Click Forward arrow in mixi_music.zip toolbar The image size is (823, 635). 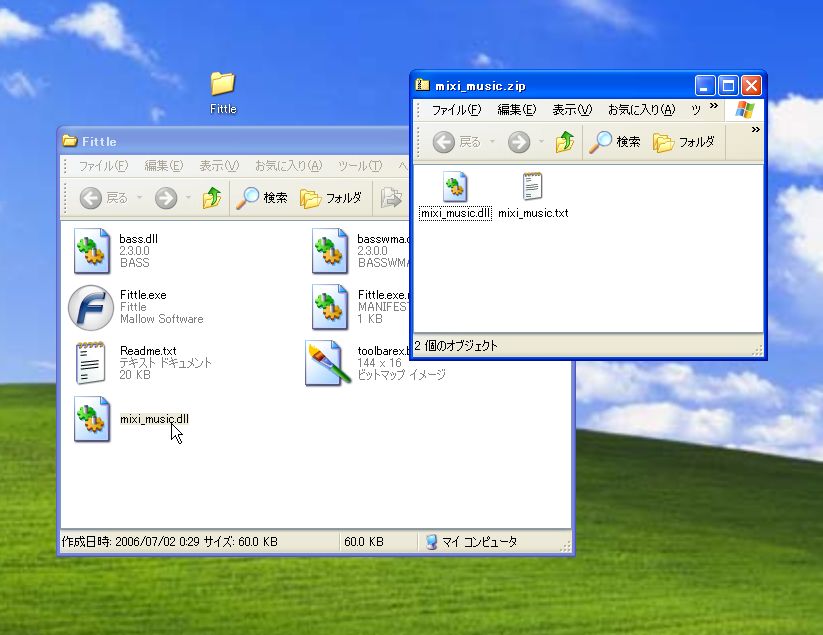pos(519,142)
